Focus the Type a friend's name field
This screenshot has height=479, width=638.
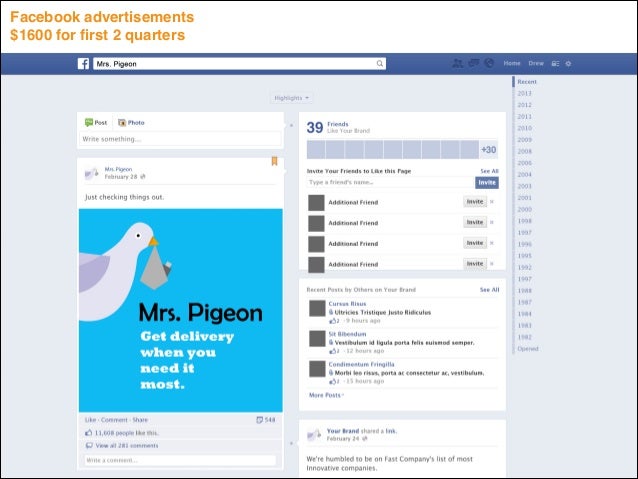[x=391, y=182]
